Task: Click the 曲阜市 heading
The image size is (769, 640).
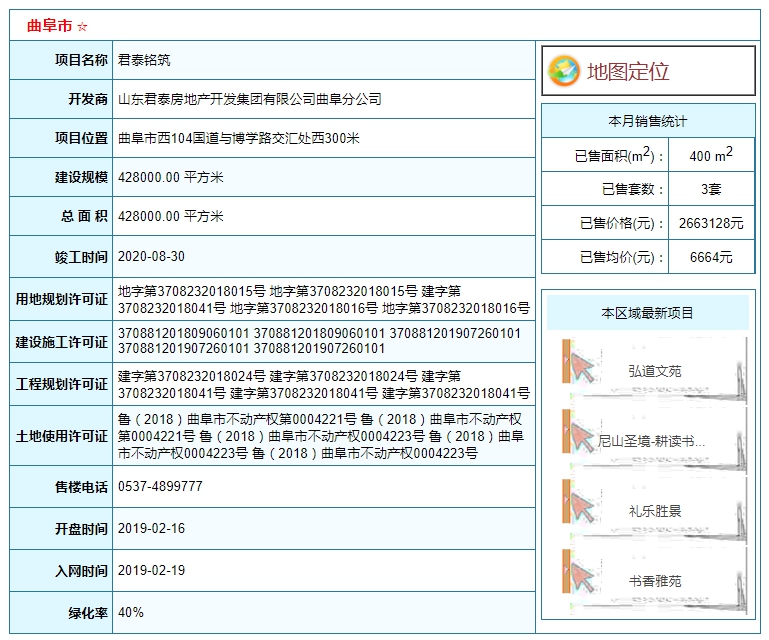Action: pos(50,26)
